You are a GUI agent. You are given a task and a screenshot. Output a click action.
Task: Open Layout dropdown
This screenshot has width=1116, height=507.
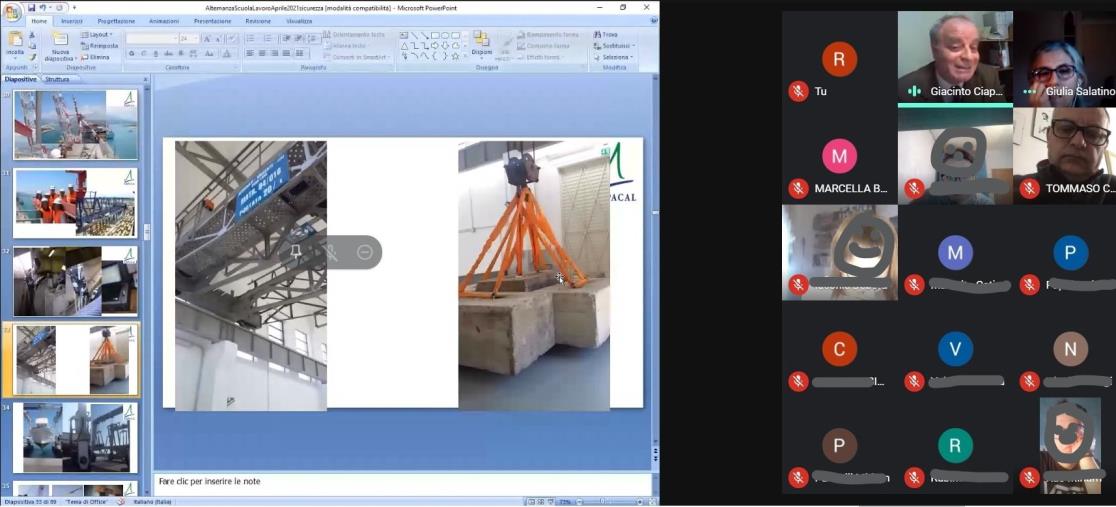(x=96, y=34)
